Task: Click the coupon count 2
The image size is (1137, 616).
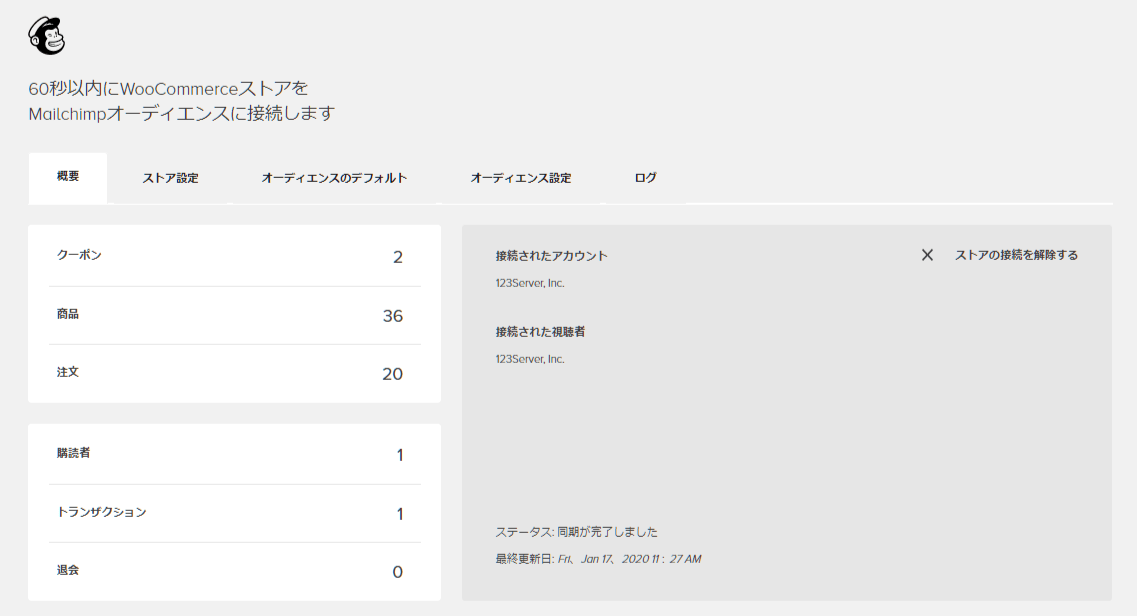Action: click(x=397, y=257)
